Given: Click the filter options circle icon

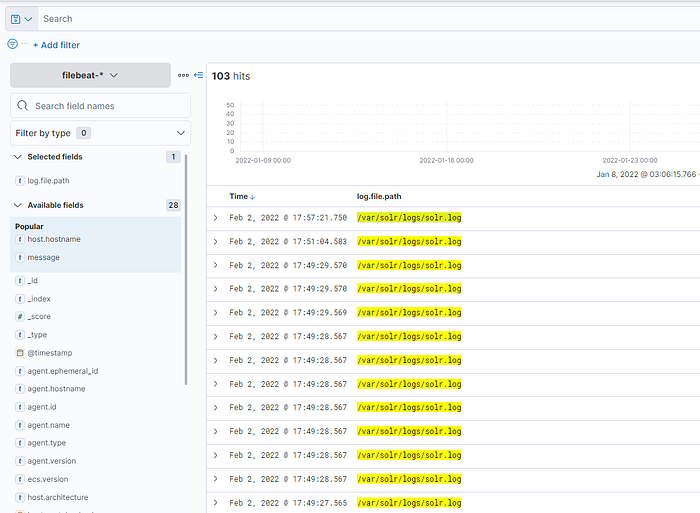Looking at the screenshot, I should [x=12, y=44].
